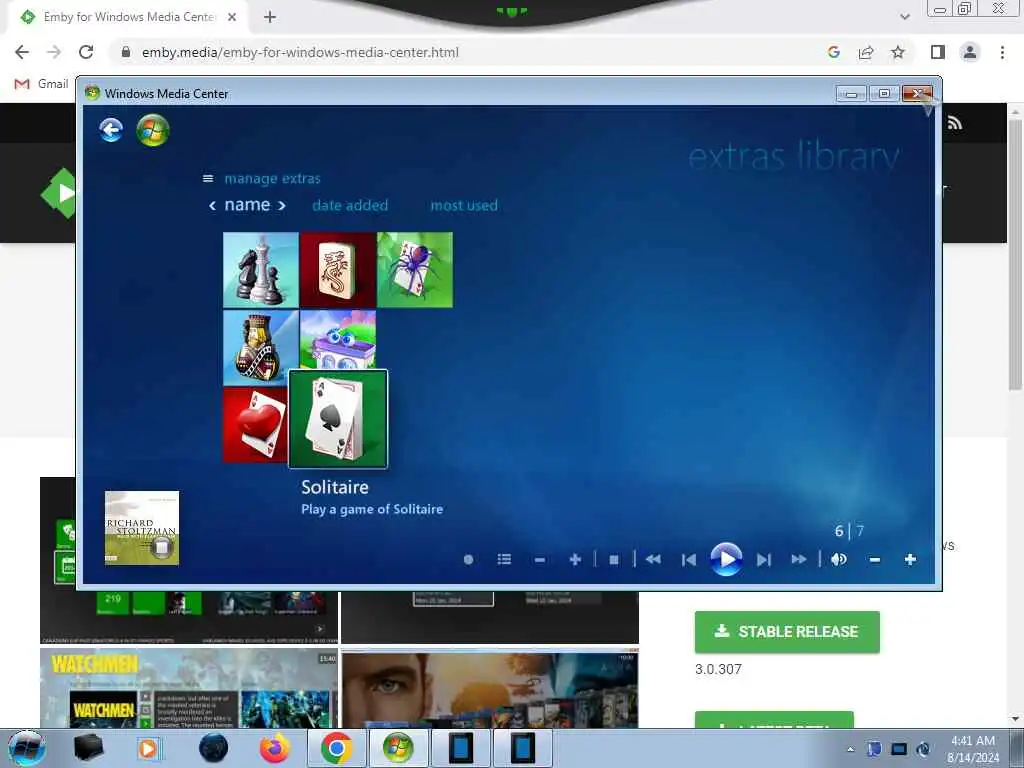Viewport: 1024px width, 768px height.
Task: Click the Richard Stoltzman now playing thumbnail
Action: tap(142, 528)
